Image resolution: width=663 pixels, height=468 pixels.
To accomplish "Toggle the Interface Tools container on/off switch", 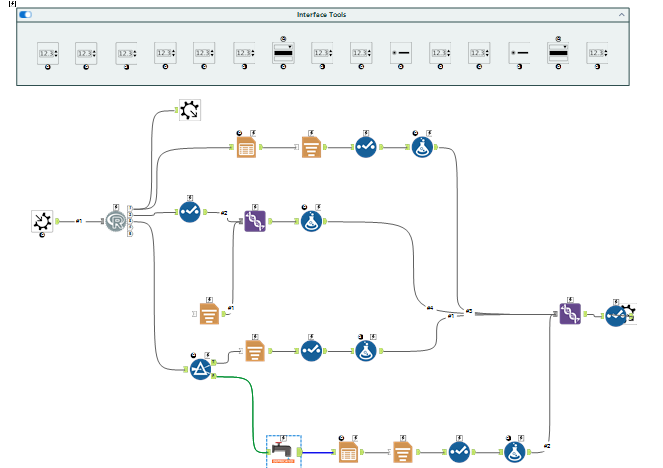I will tap(25, 15).
